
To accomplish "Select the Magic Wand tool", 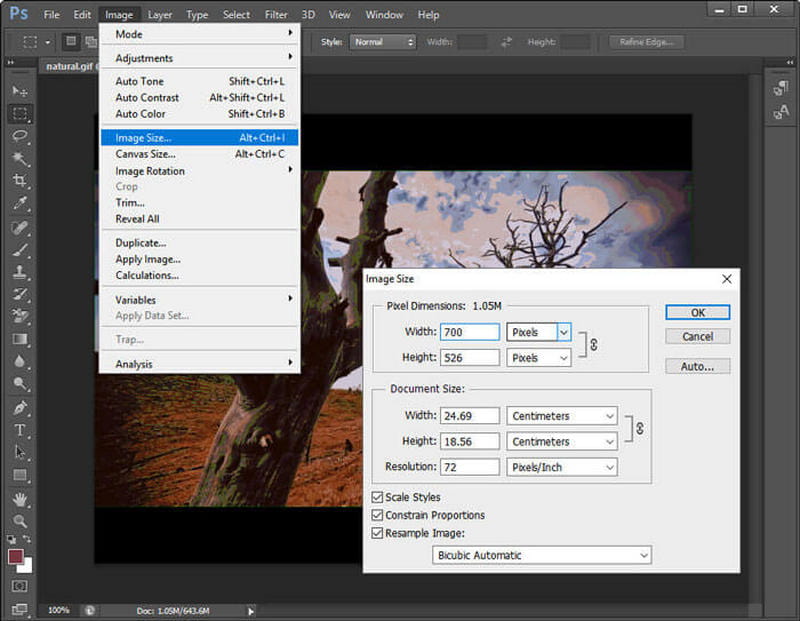I will pos(19,159).
